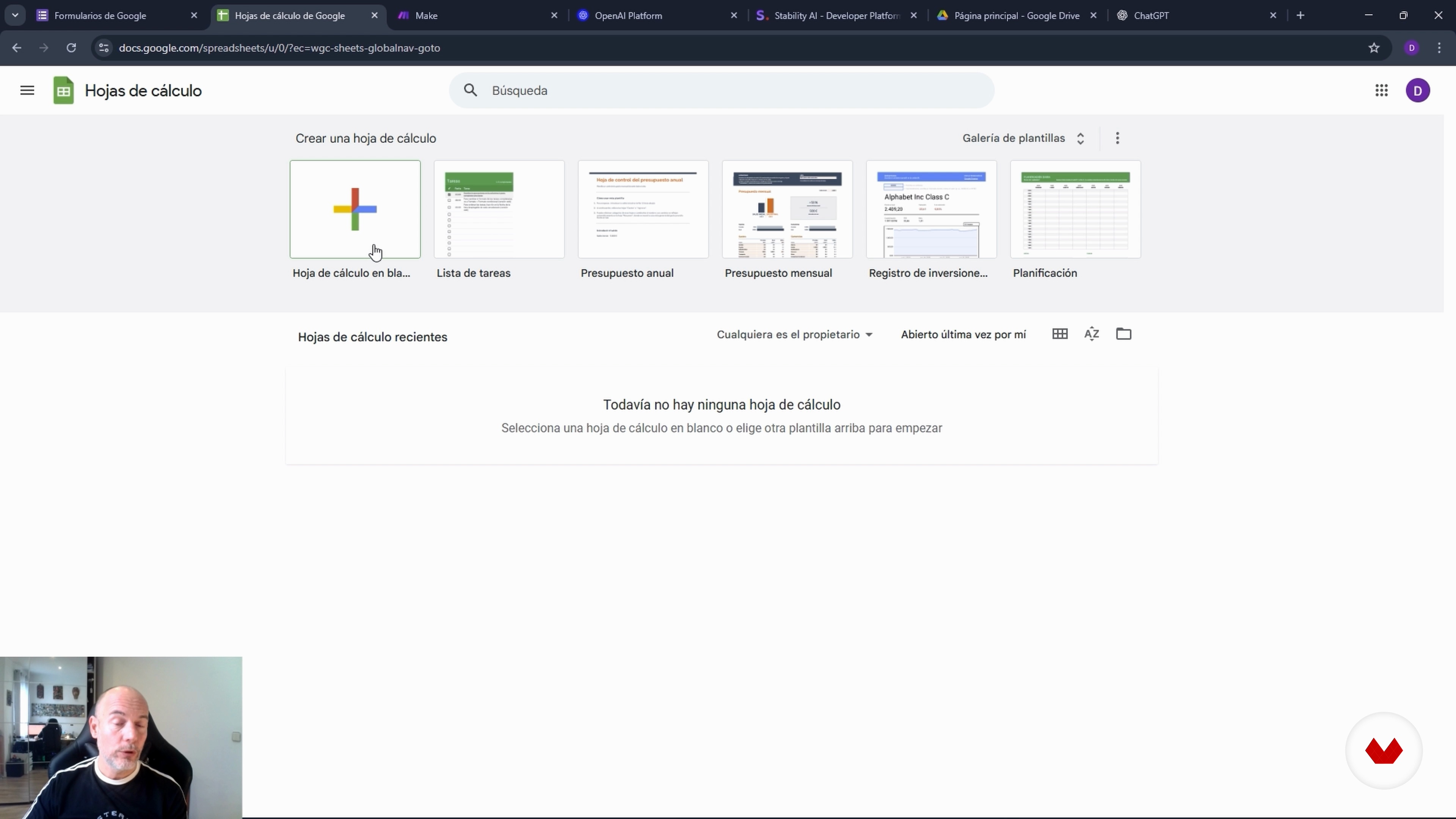Open the purple D account avatar
Screen dimensions: 1456x819
point(1418,91)
